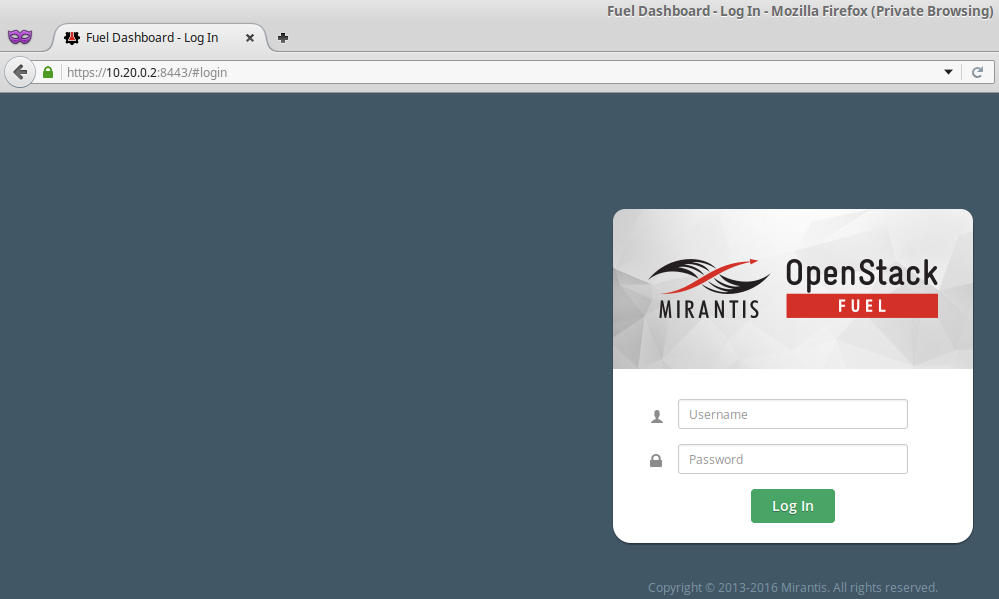Switch to the Fuel Dashboard - Log In tab

click(152, 38)
